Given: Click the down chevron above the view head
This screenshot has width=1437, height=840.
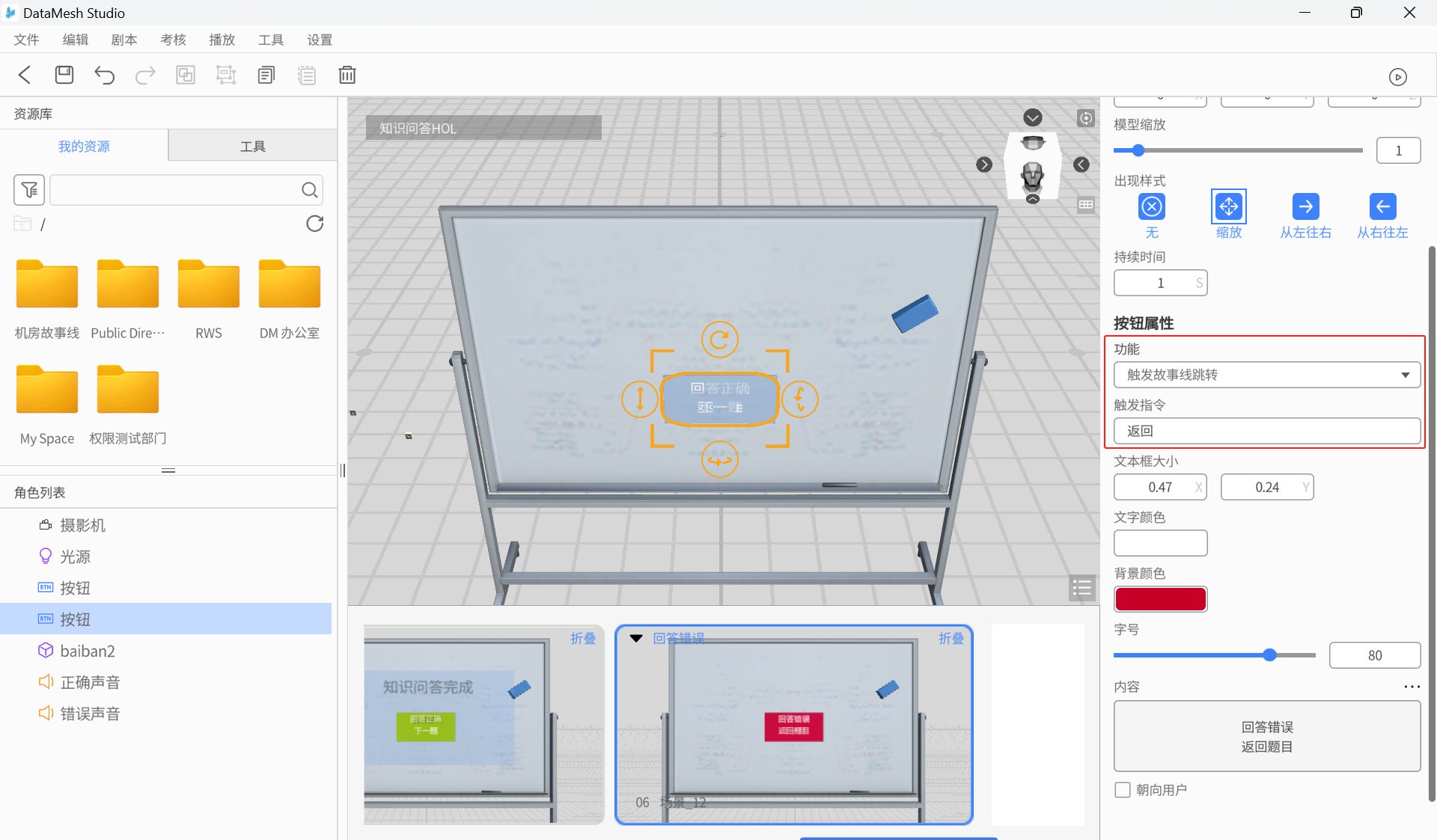Looking at the screenshot, I should click(x=1033, y=117).
